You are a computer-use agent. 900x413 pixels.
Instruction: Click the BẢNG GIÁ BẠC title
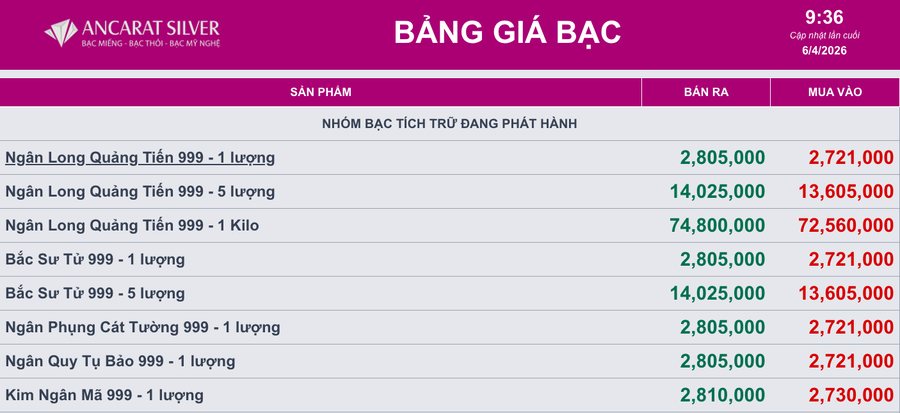[507, 32]
